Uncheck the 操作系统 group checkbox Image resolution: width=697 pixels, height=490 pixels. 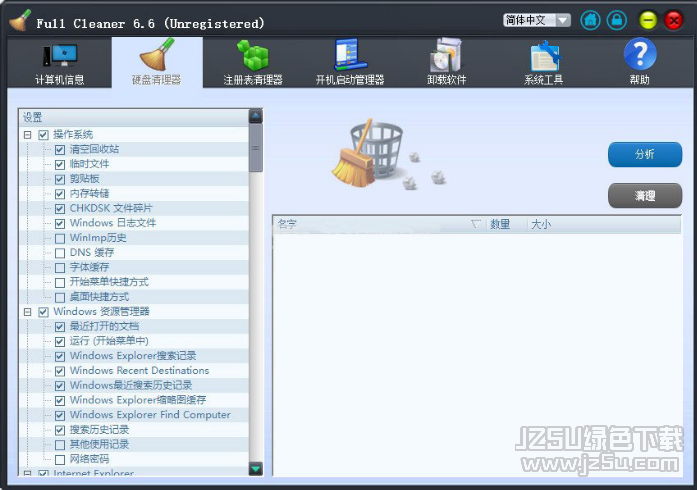tap(43, 135)
